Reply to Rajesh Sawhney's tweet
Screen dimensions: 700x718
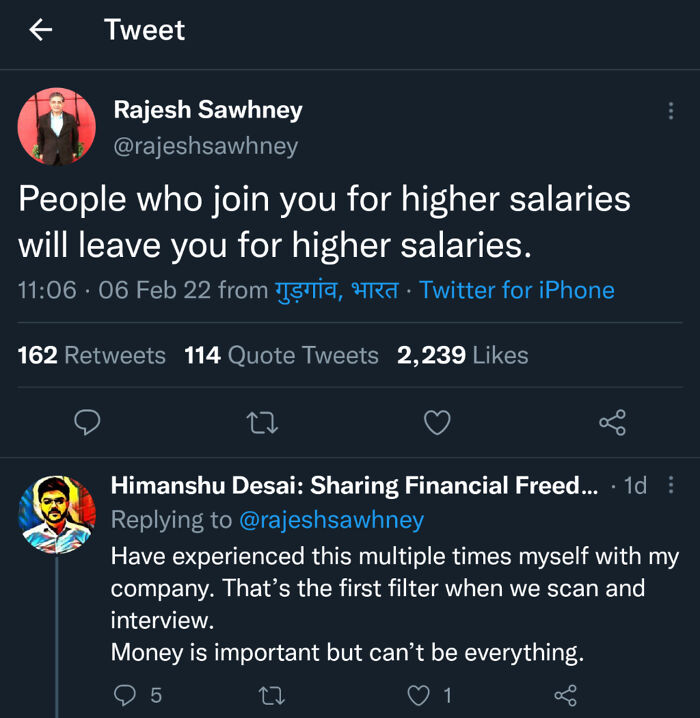(88, 423)
